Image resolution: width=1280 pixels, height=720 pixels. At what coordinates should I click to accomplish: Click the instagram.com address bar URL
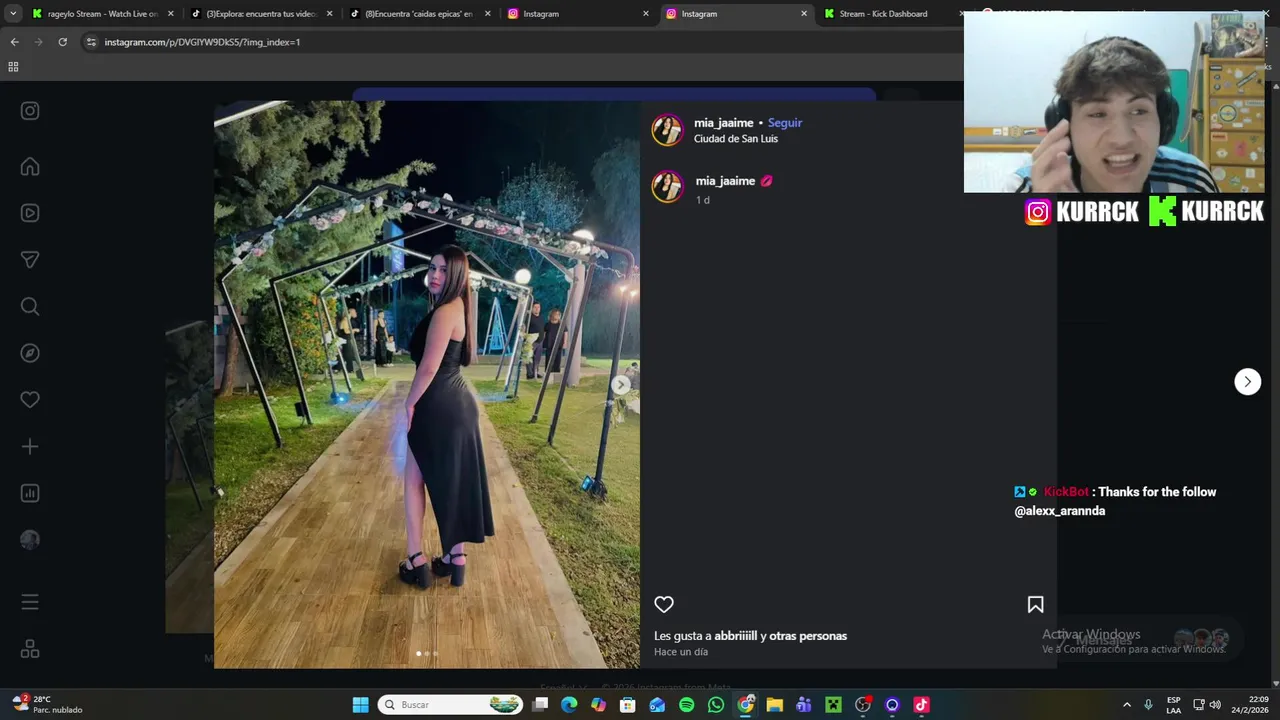pyautogui.click(x=202, y=42)
